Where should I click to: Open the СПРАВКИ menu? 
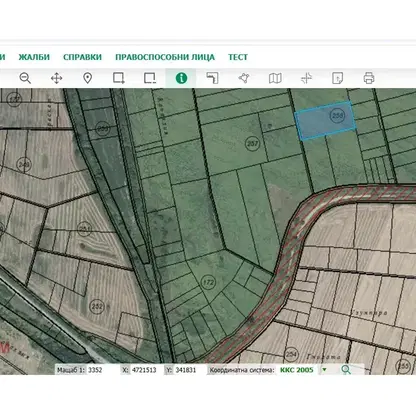(x=82, y=57)
